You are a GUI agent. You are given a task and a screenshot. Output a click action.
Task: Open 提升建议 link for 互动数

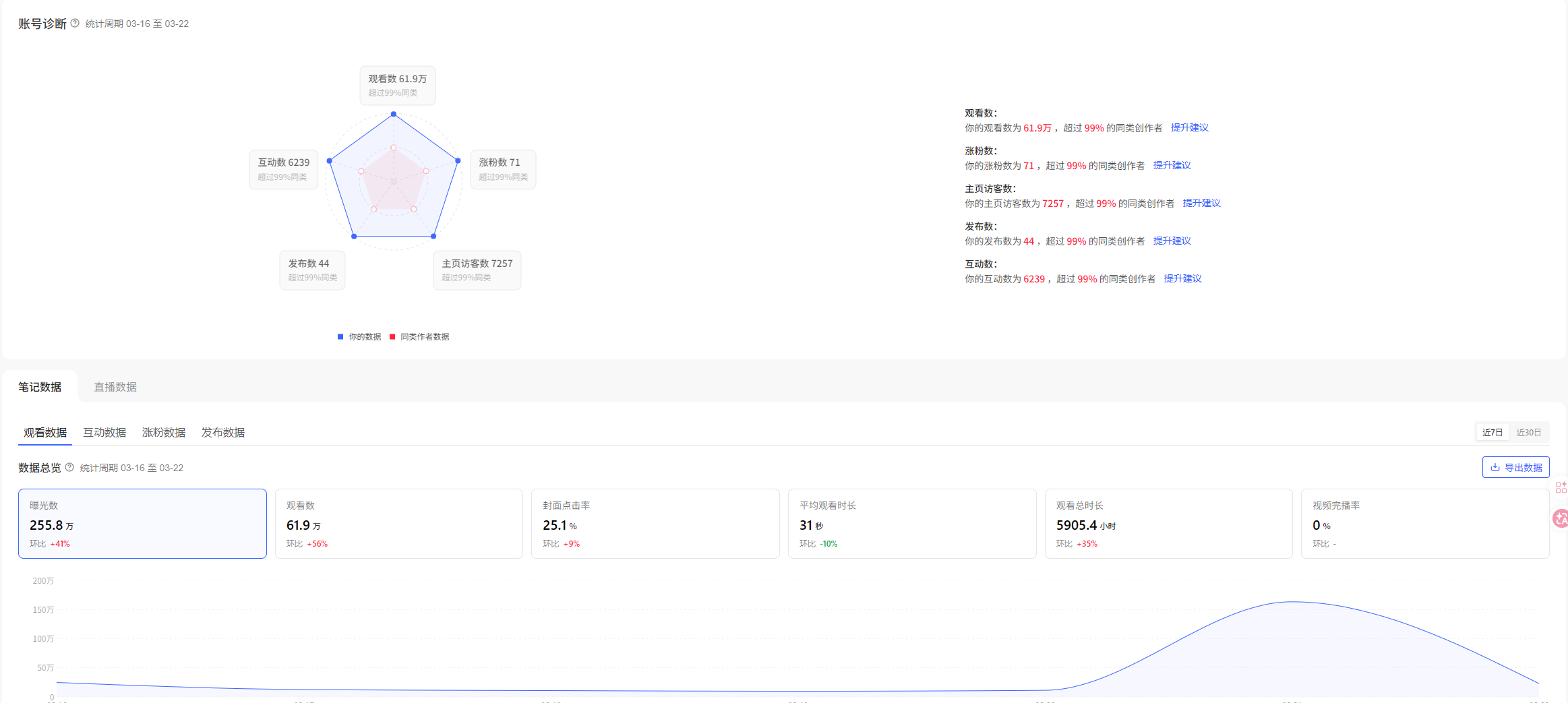click(1182, 278)
